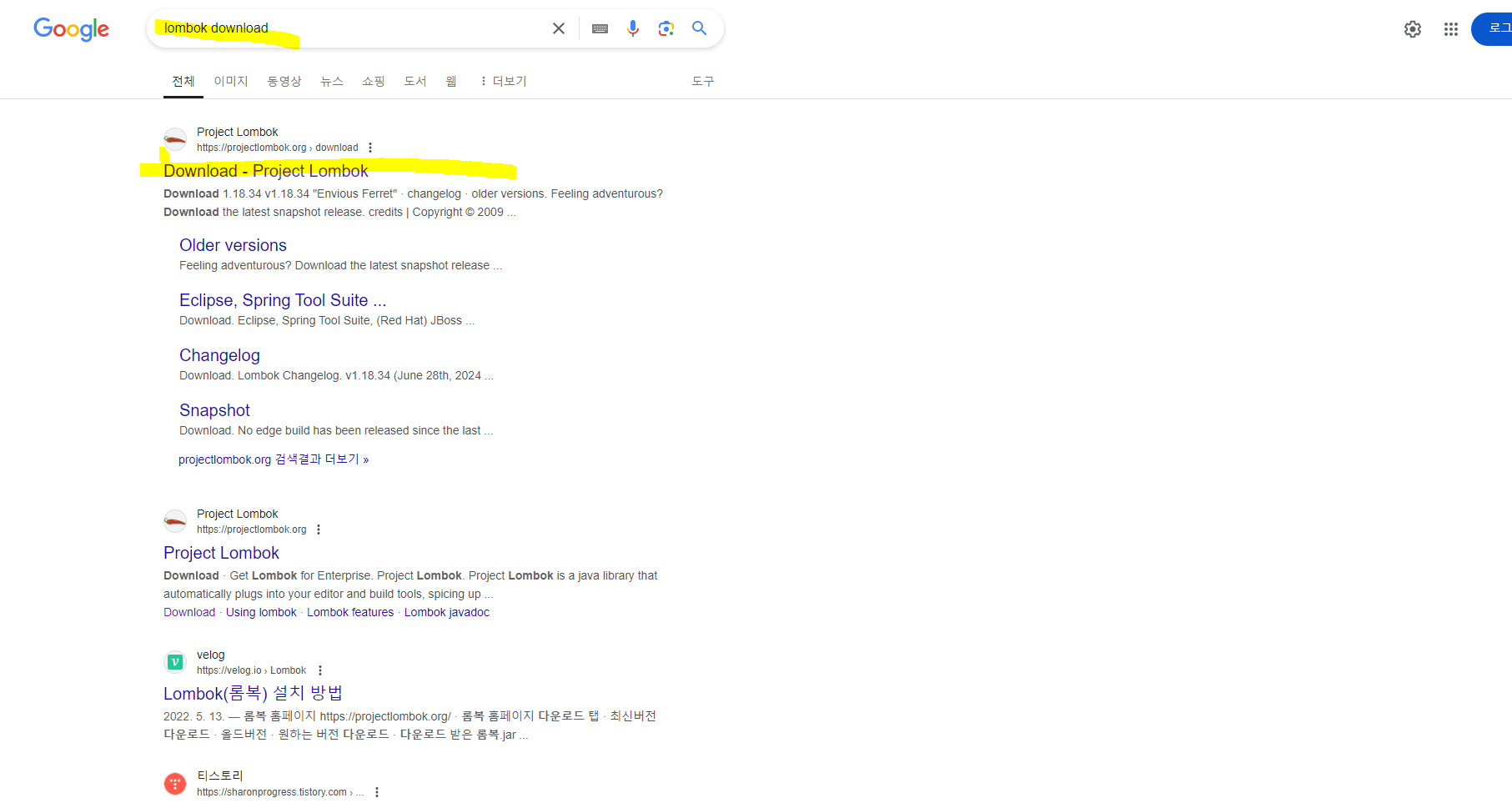This screenshot has width=1512, height=803.
Task: Switch to the 웹 tab
Action: (451, 81)
